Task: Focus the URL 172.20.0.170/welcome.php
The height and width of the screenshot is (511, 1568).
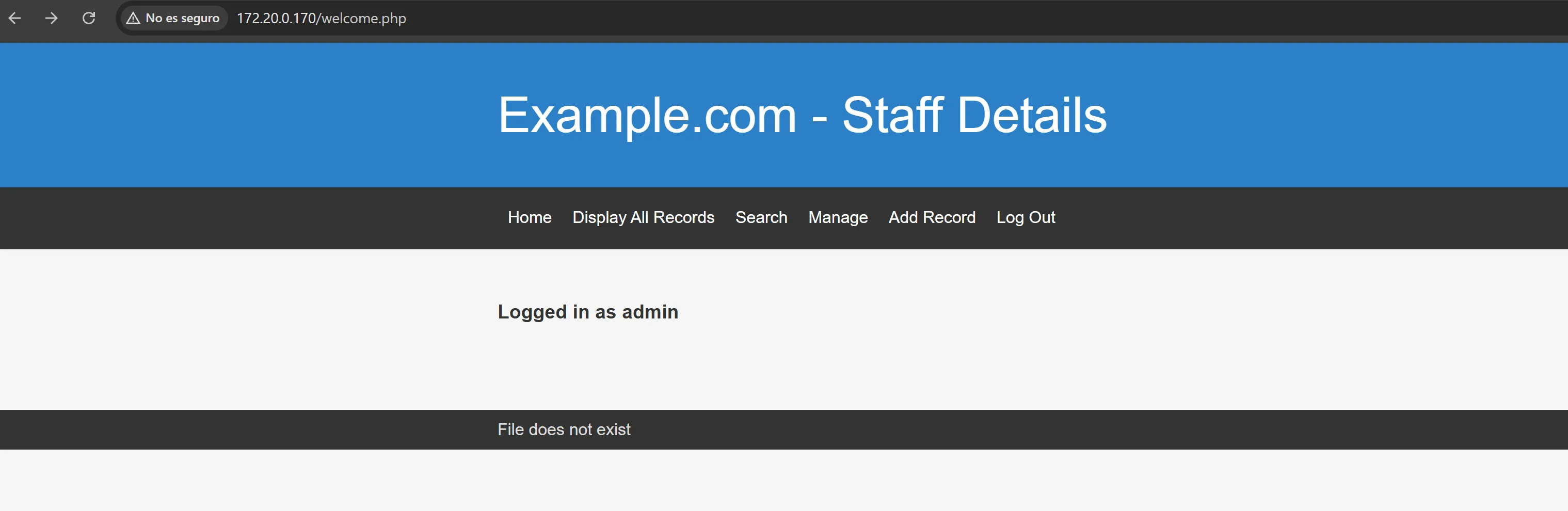Action: (x=321, y=18)
